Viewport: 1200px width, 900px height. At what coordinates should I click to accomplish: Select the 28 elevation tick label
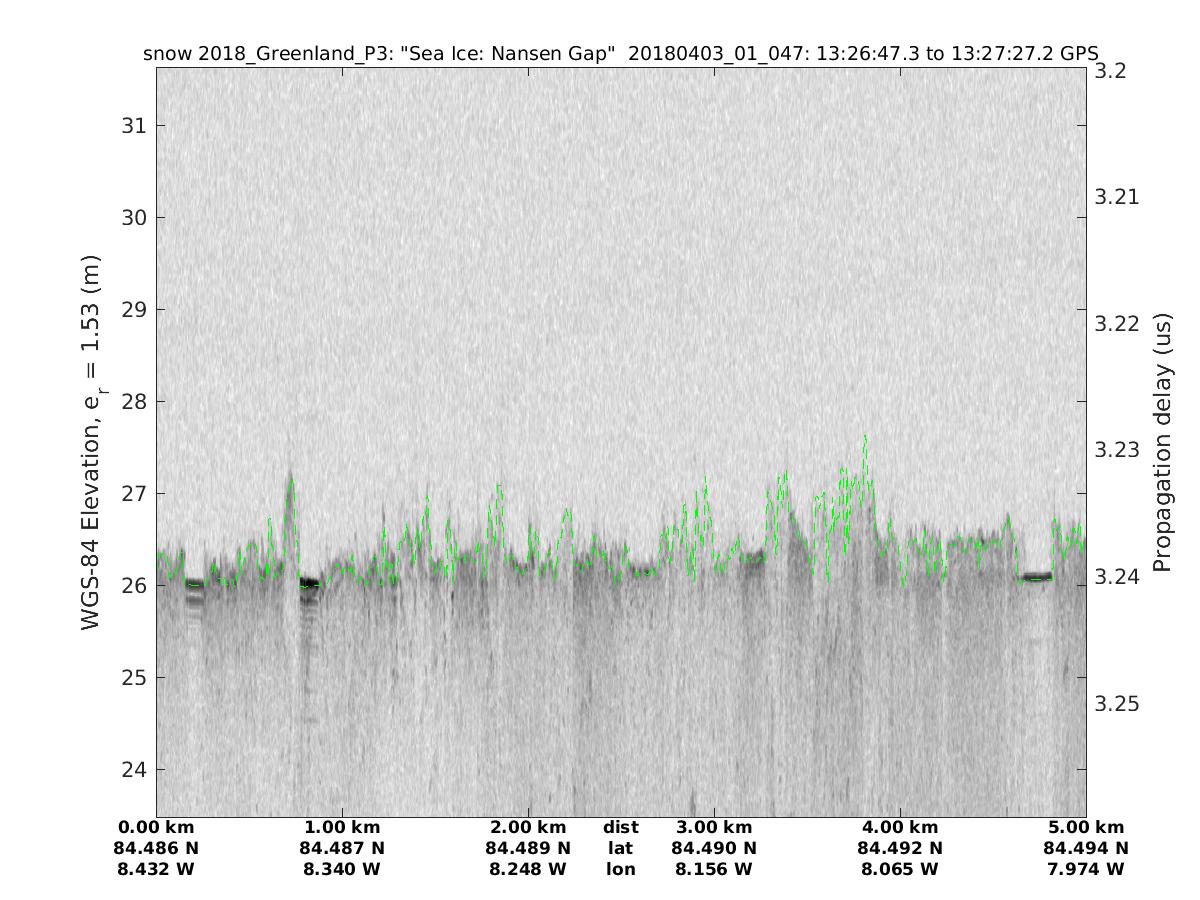[132, 402]
